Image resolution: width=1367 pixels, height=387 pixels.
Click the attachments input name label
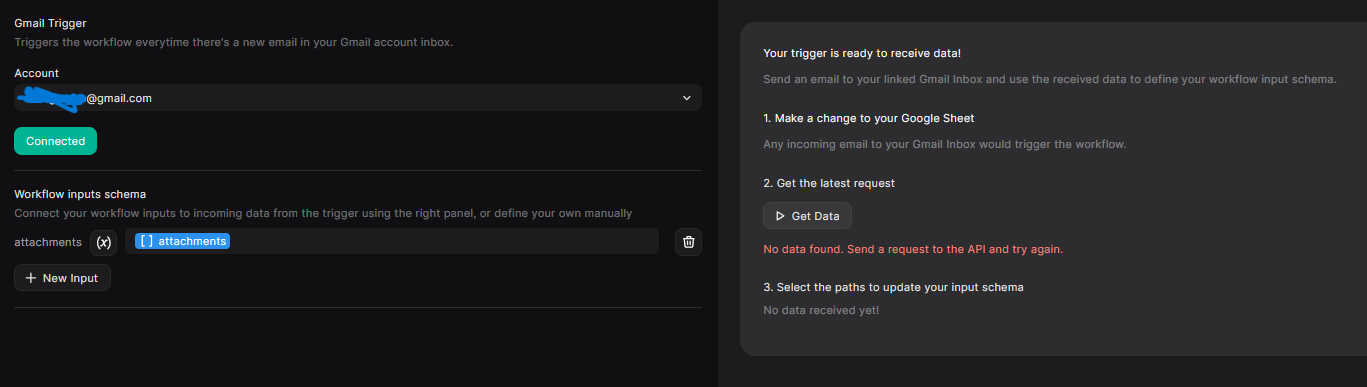[x=48, y=242]
